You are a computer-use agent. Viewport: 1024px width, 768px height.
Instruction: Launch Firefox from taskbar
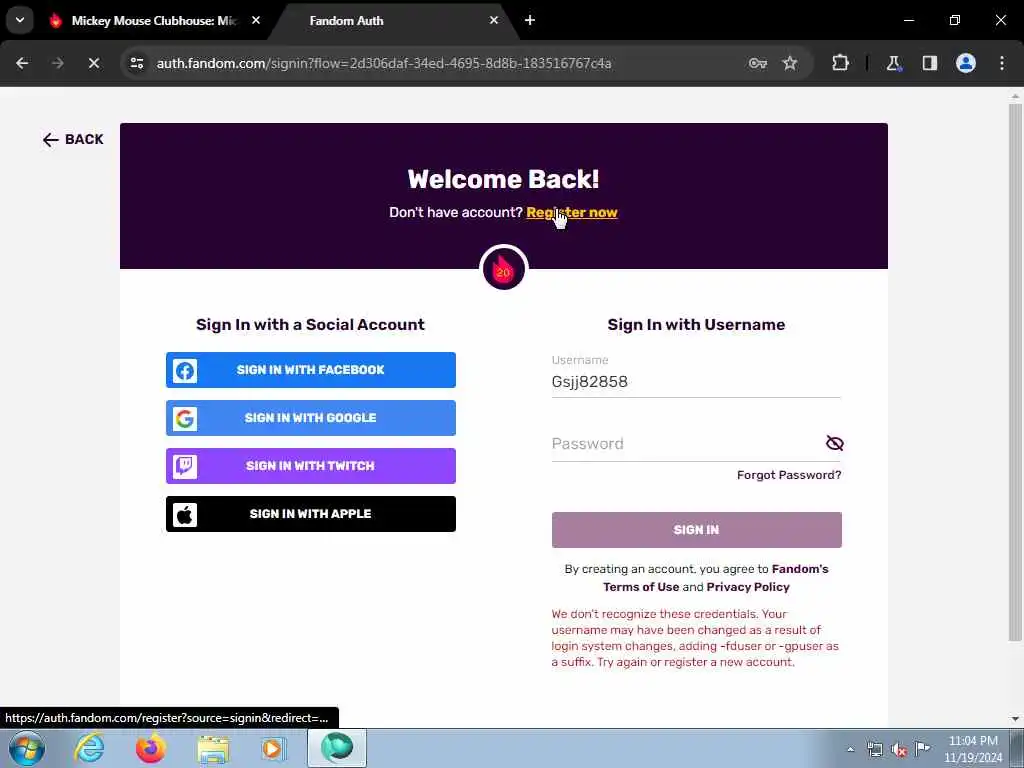click(150, 748)
